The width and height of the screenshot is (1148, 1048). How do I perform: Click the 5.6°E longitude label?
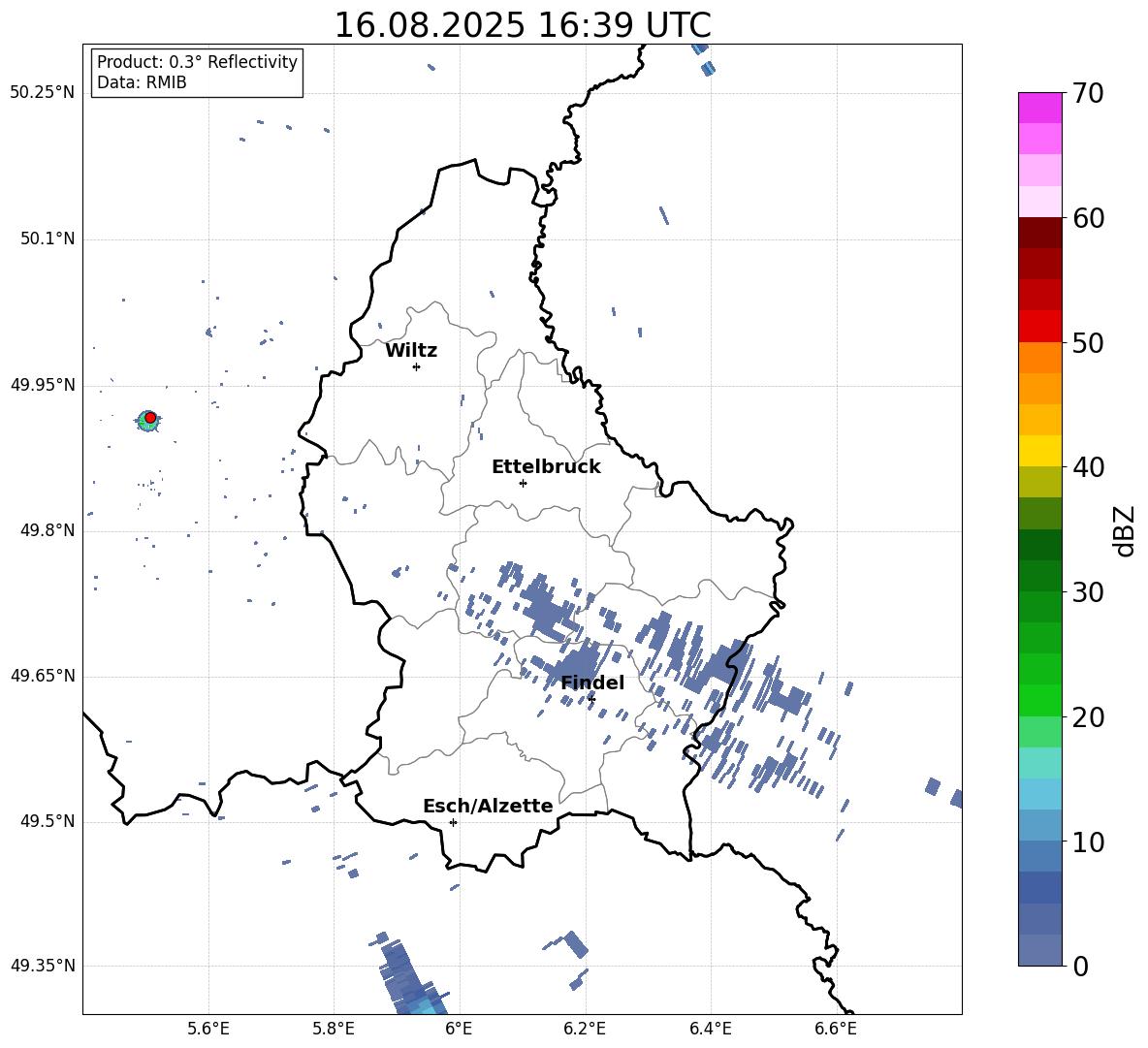pyautogui.click(x=208, y=1029)
